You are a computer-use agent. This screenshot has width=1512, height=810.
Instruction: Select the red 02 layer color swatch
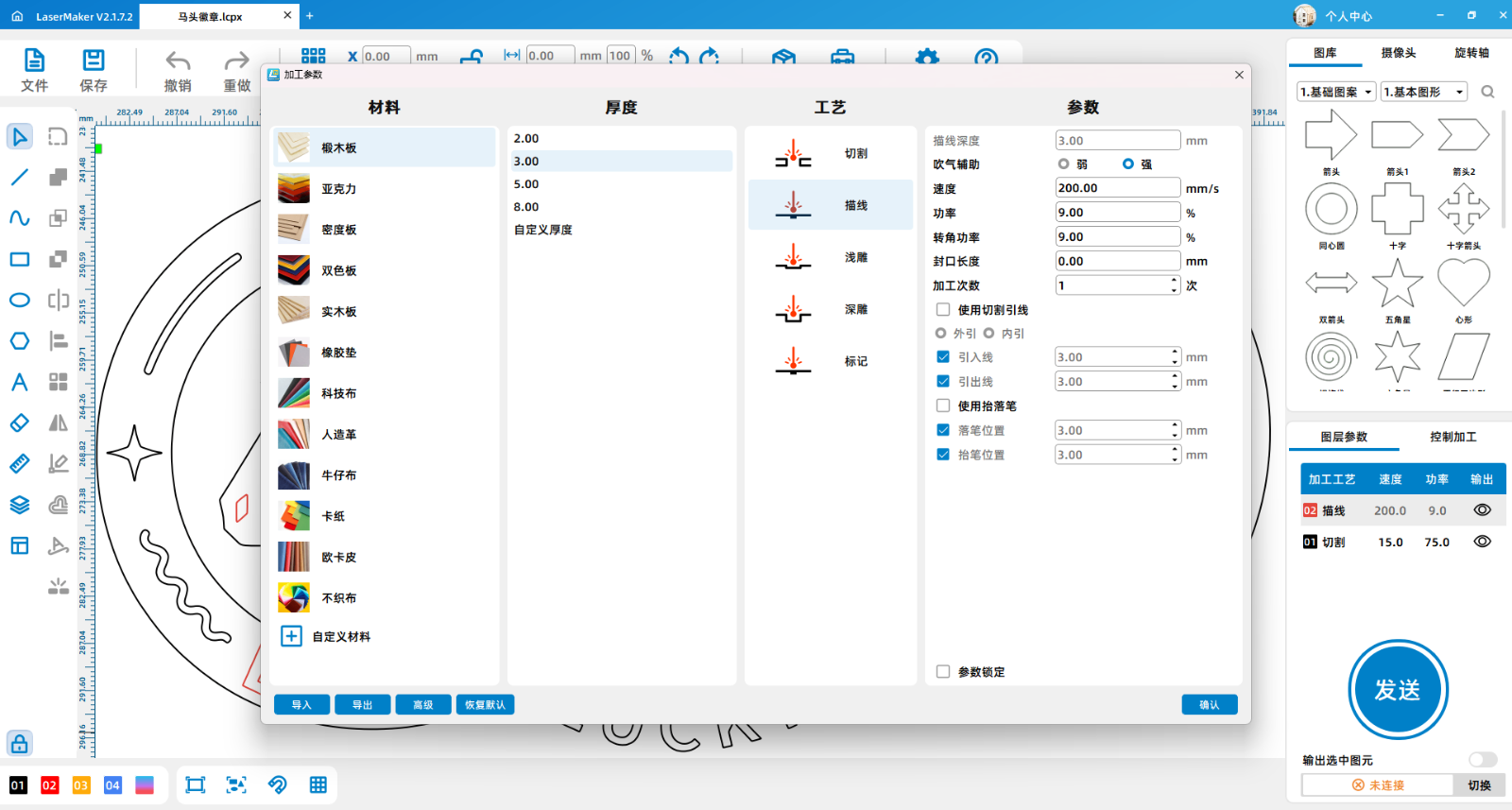(x=50, y=785)
